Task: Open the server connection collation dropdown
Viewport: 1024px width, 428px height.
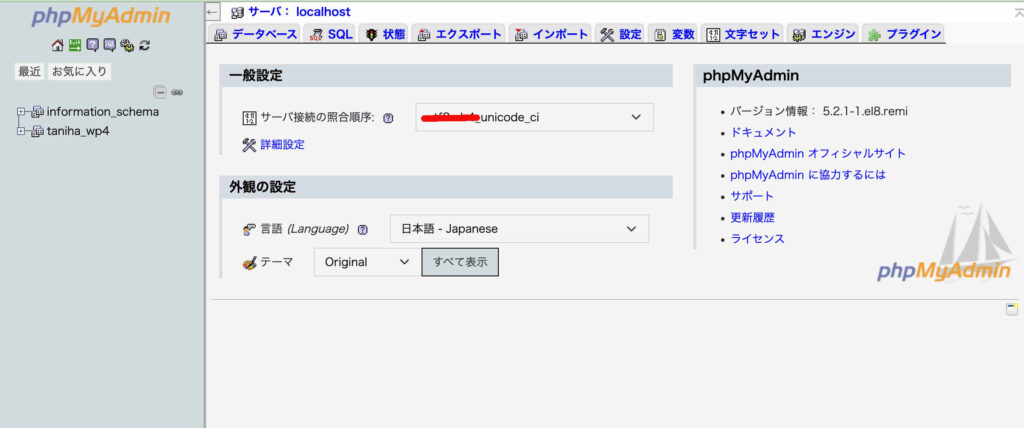Action: (x=534, y=118)
